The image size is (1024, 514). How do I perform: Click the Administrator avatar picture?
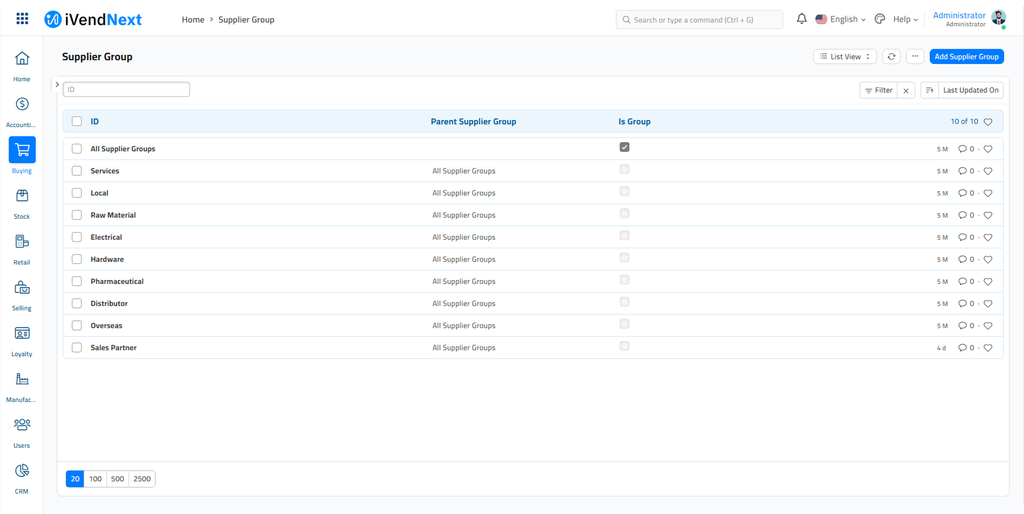(x=999, y=18)
